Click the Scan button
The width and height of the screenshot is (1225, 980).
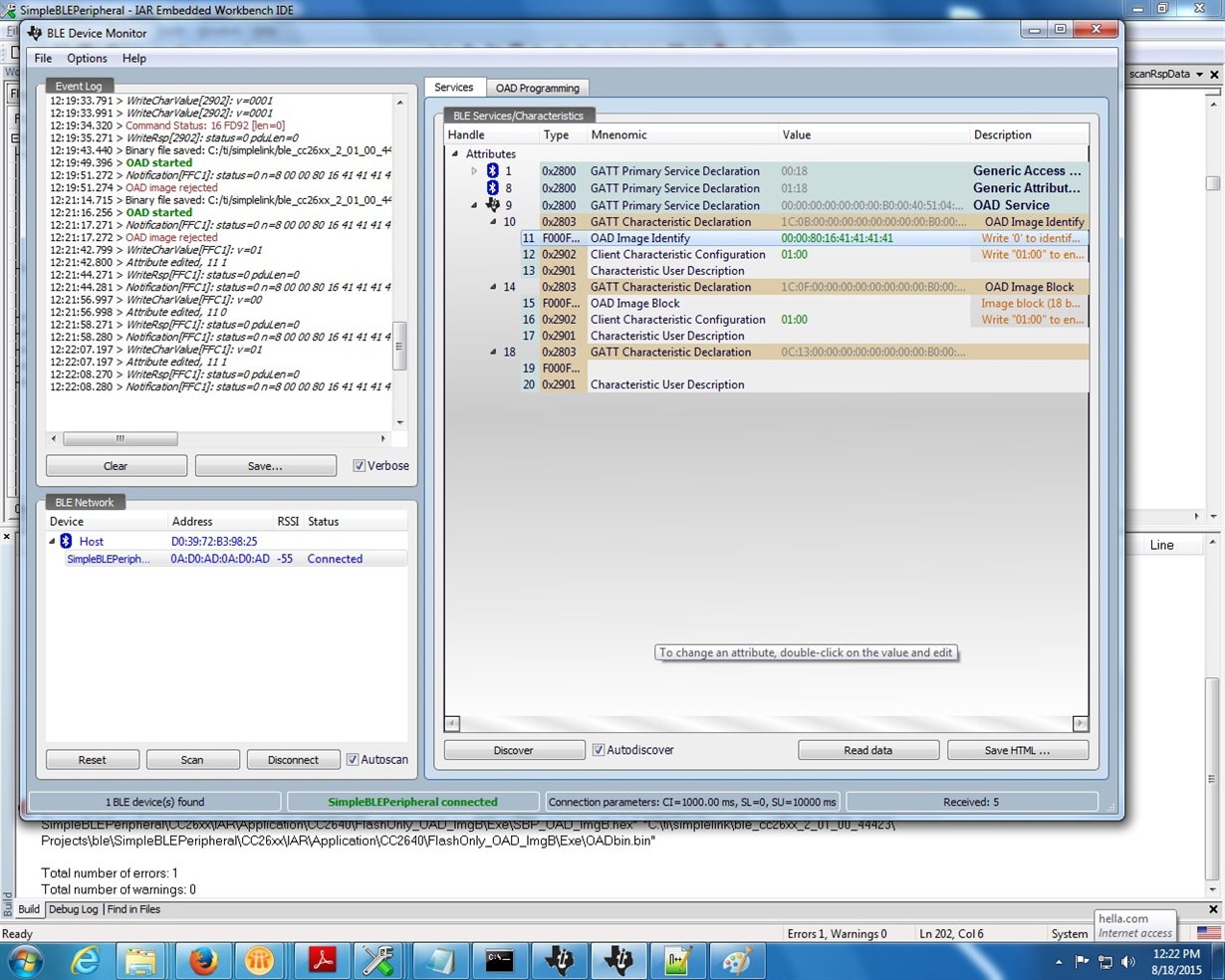click(192, 760)
